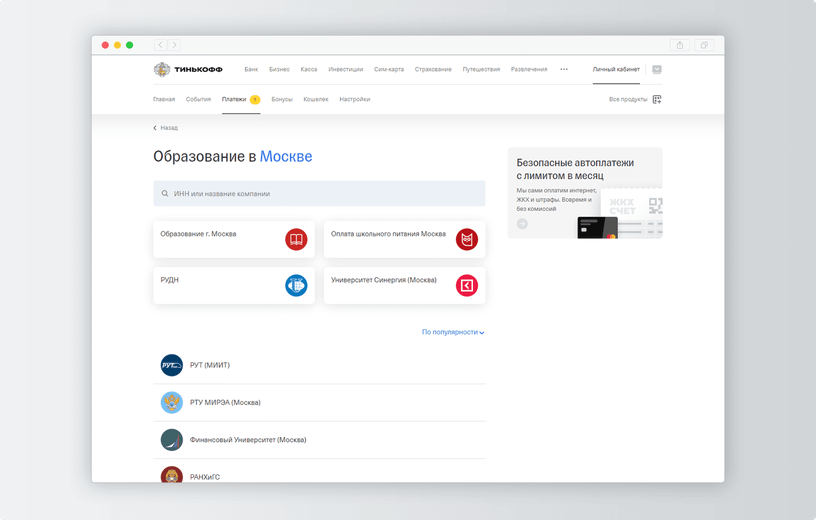Open the sort dropdown По популярности
Viewport: 816px width, 520px height.
point(453,332)
